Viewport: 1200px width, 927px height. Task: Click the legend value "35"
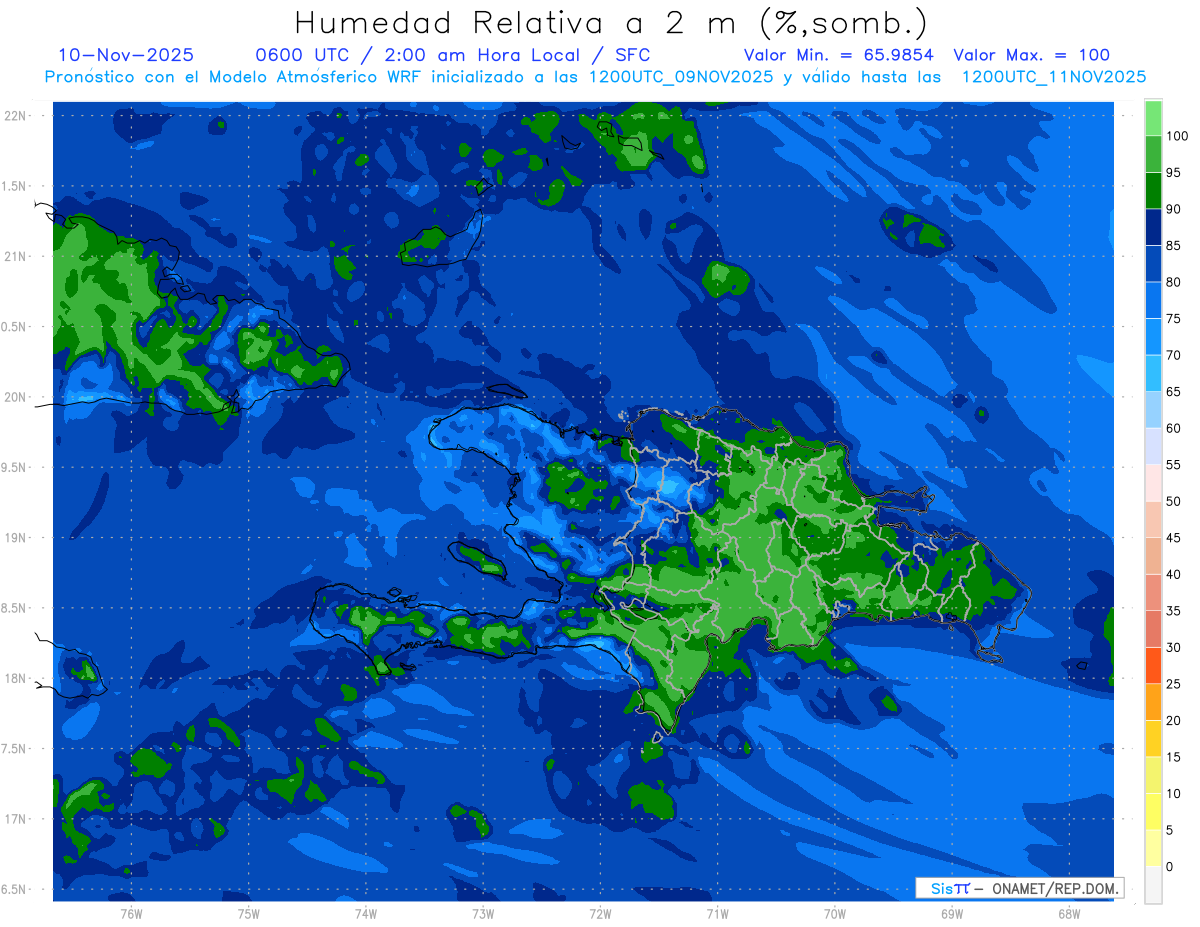tap(1174, 611)
